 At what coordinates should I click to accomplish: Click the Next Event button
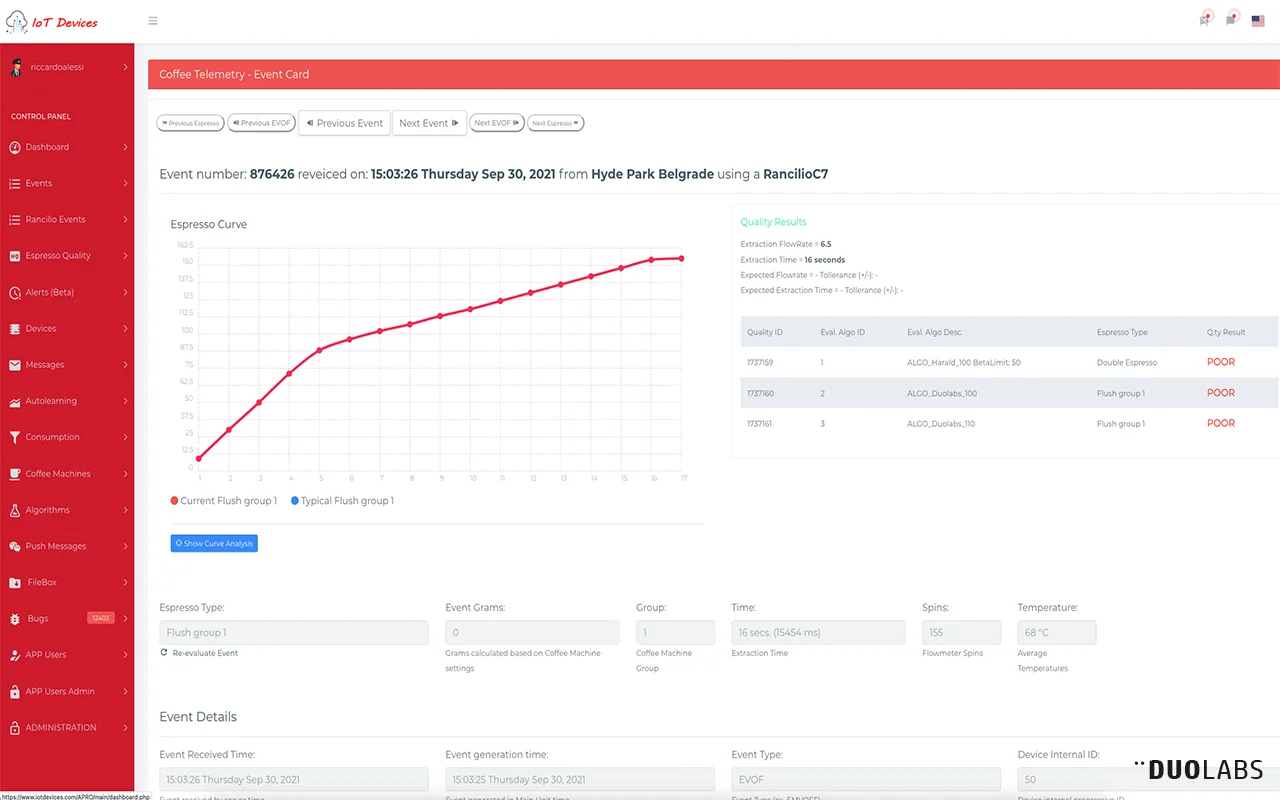coord(429,123)
